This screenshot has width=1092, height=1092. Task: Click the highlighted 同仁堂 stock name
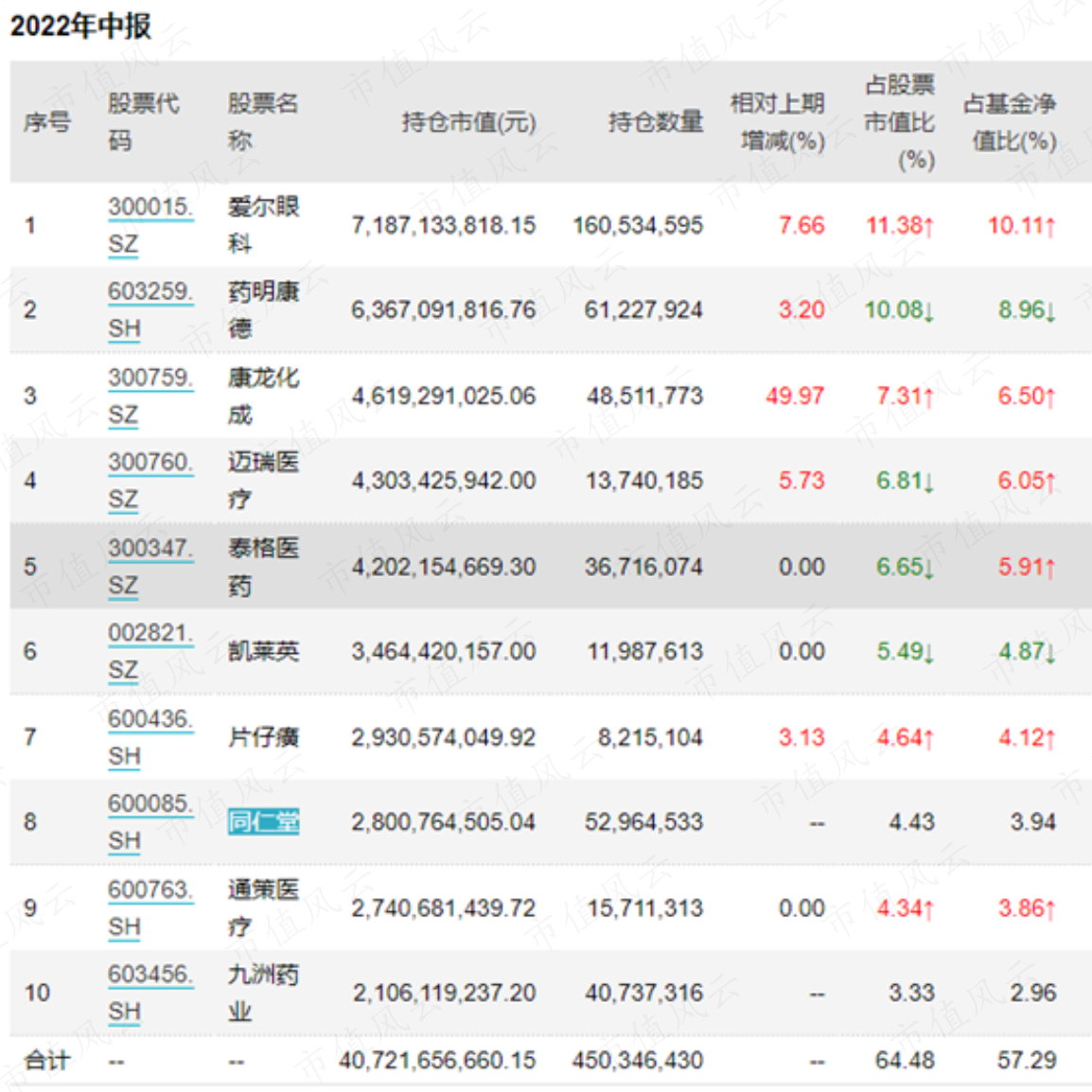[x=263, y=821]
